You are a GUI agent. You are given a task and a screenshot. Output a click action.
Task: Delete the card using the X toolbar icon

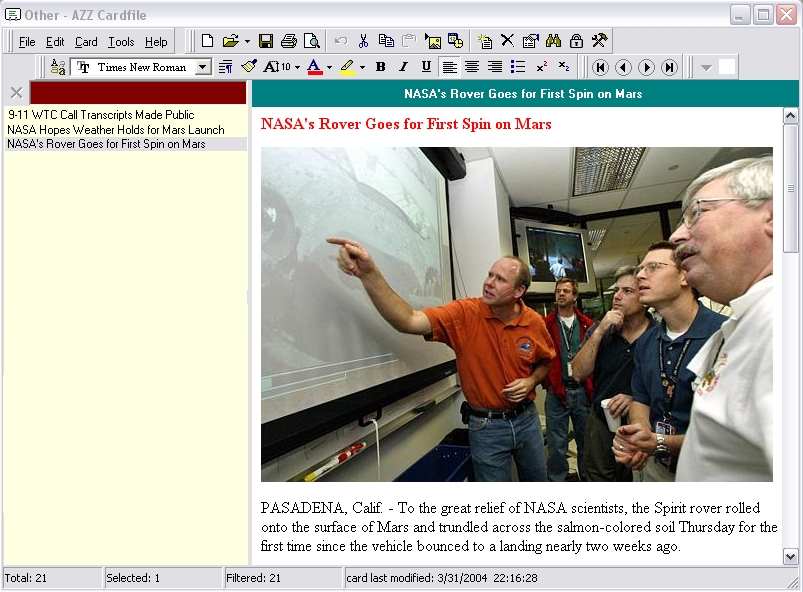(507, 41)
